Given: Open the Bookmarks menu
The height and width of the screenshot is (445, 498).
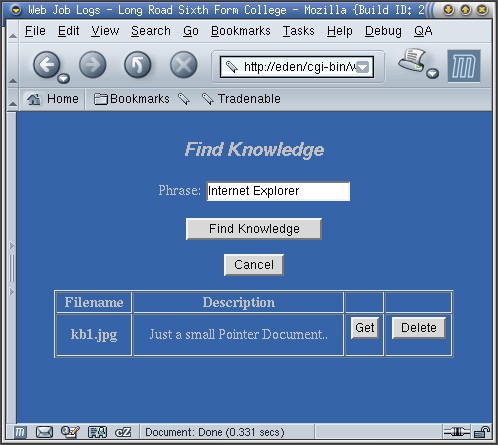Looking at the screenshot, I should coord(241,31).
